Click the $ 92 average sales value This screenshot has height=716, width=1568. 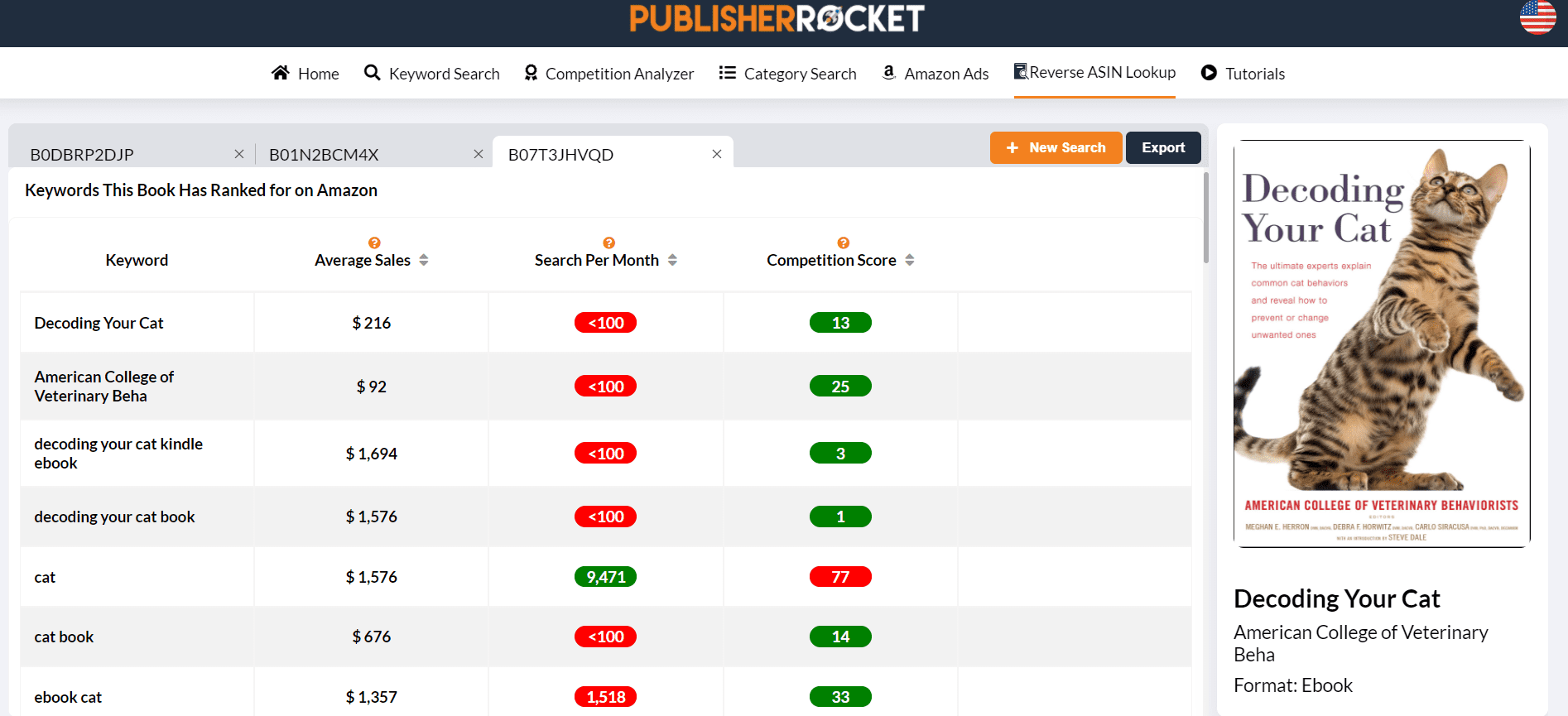click(371, 387)
